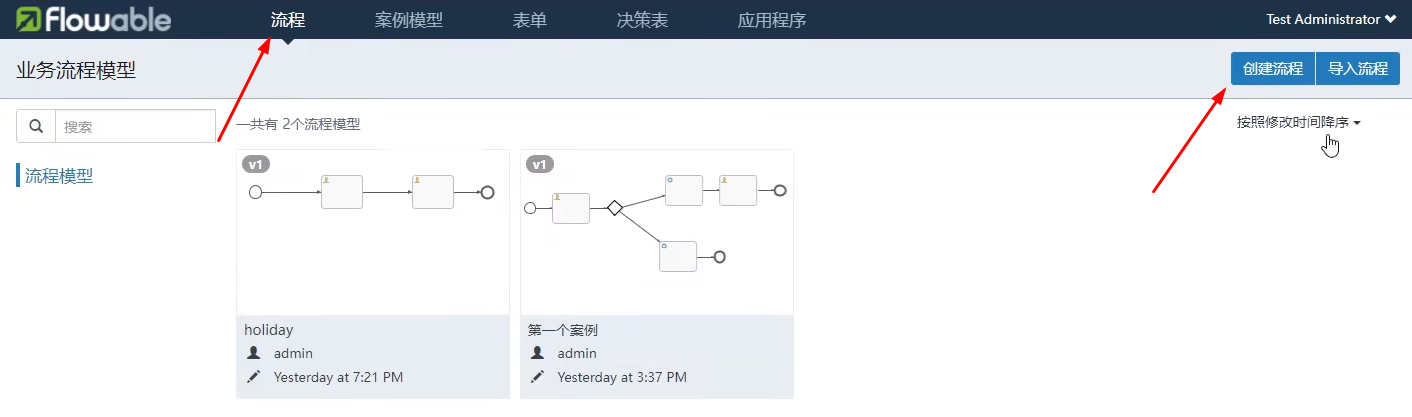This screenshot has height=417, width=1412.
Task: Click the search magnifier icon
Action: point(36,126)
